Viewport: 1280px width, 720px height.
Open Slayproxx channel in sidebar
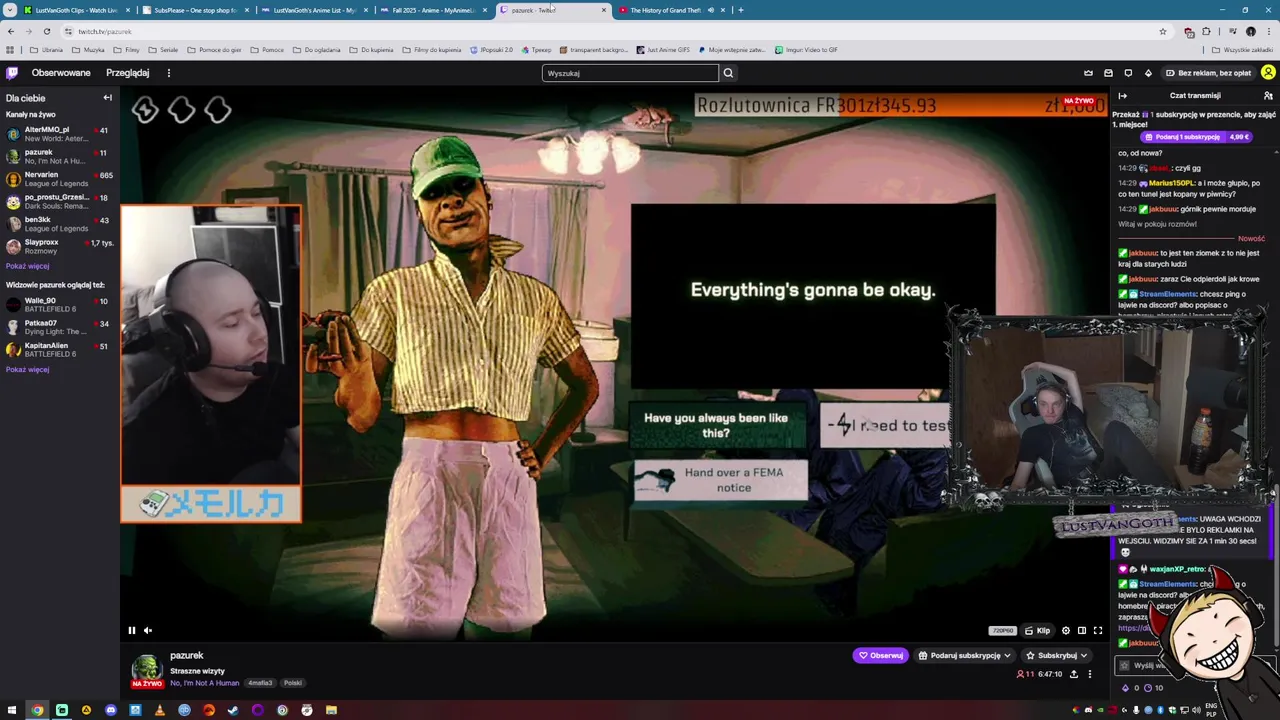(x=58, y=246)
